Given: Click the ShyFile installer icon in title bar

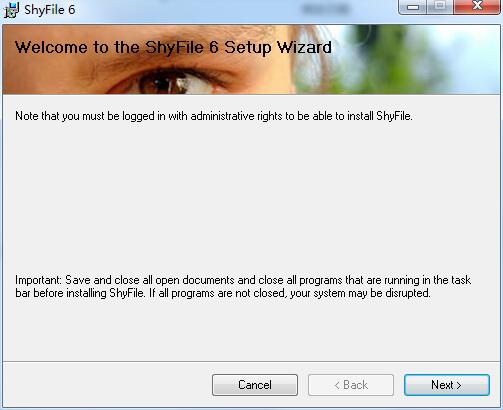Looking at the screenshot, I should [12, 10].
